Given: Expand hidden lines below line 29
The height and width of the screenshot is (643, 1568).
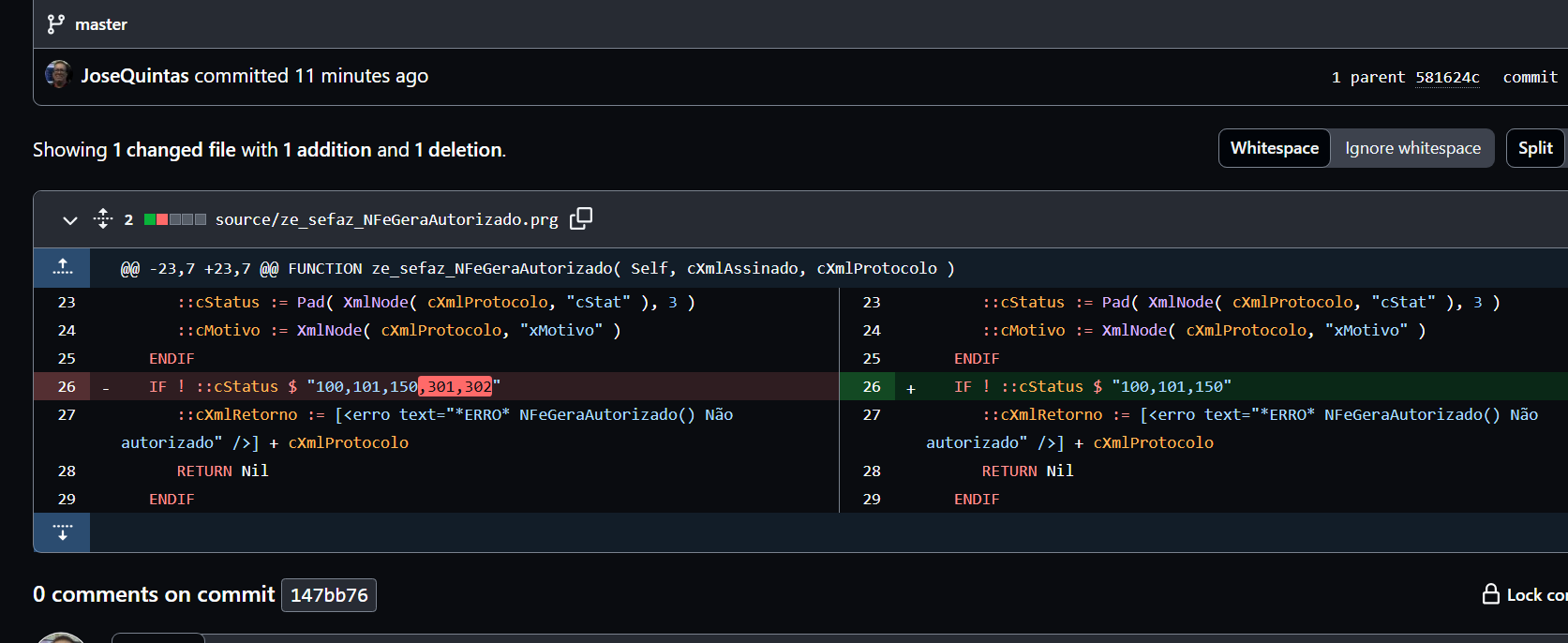Looking at the screenshot, I should [63, 532].
